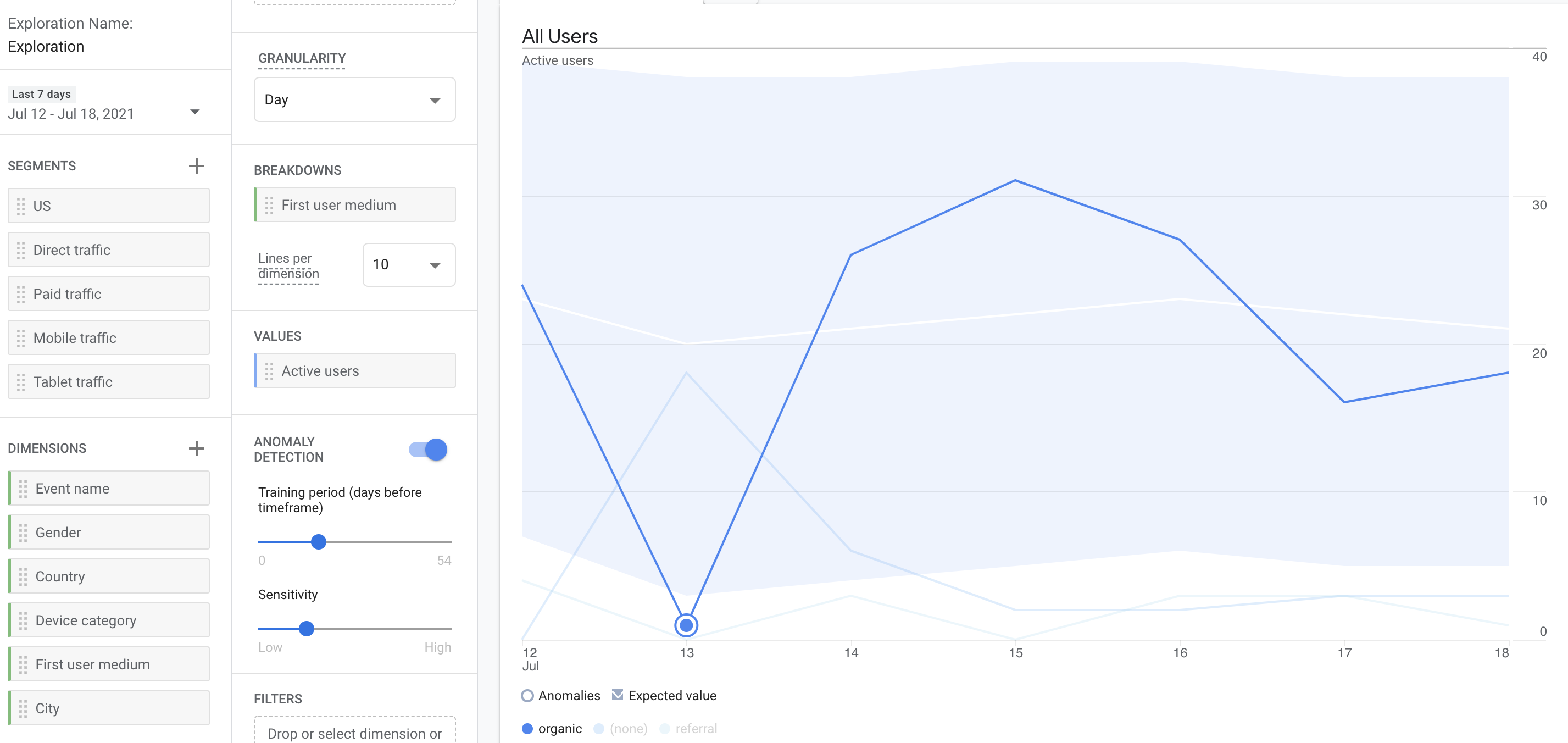1568x743 pixels.
Task: Click the Exploration name to rename it
Action: click(x=46, y=46)
